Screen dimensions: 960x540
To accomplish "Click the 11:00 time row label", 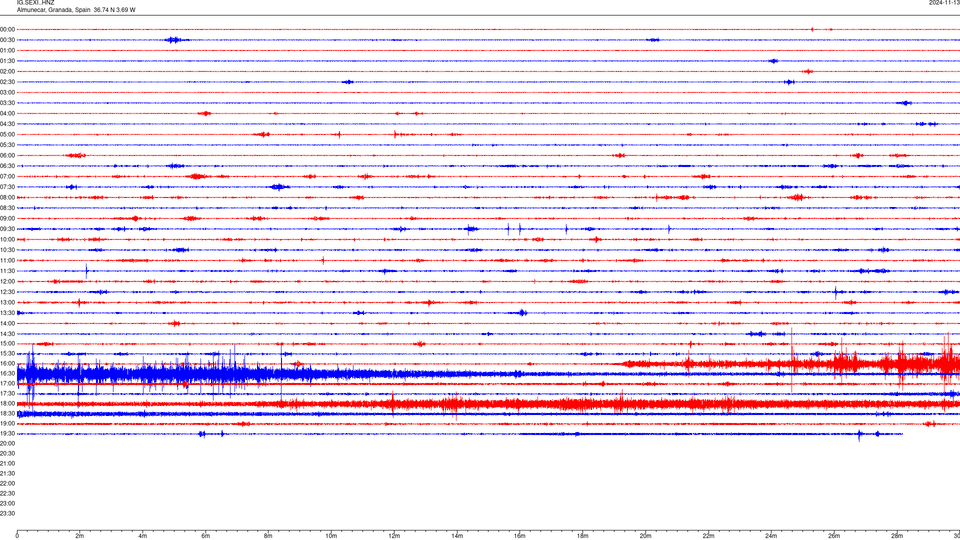I will [x=7, y=260].
